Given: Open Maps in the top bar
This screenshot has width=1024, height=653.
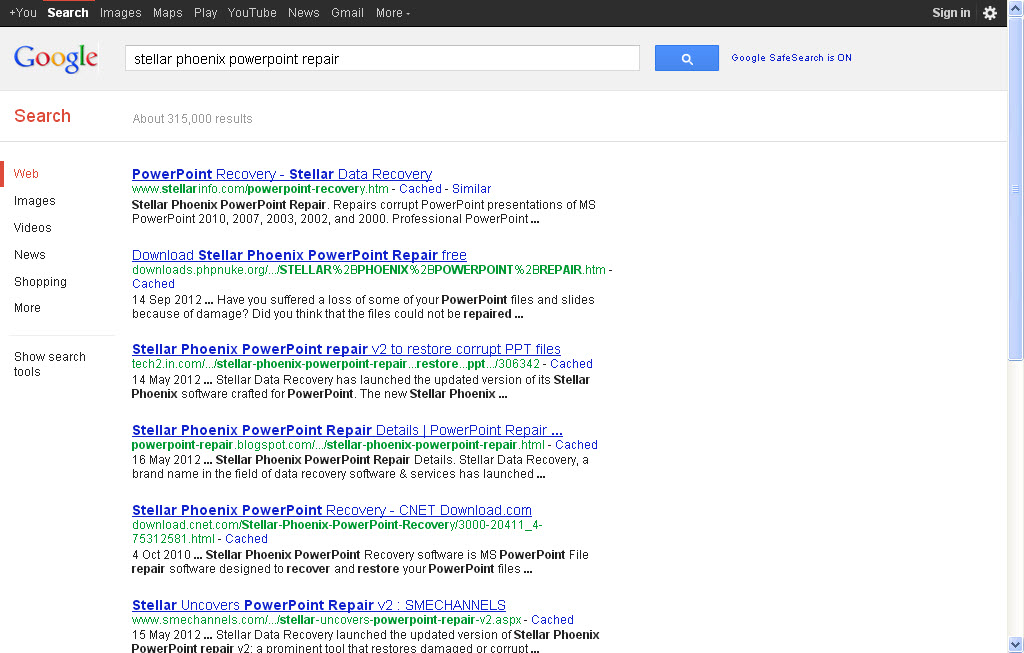Looking at the screenshot, I should point(168,13).
